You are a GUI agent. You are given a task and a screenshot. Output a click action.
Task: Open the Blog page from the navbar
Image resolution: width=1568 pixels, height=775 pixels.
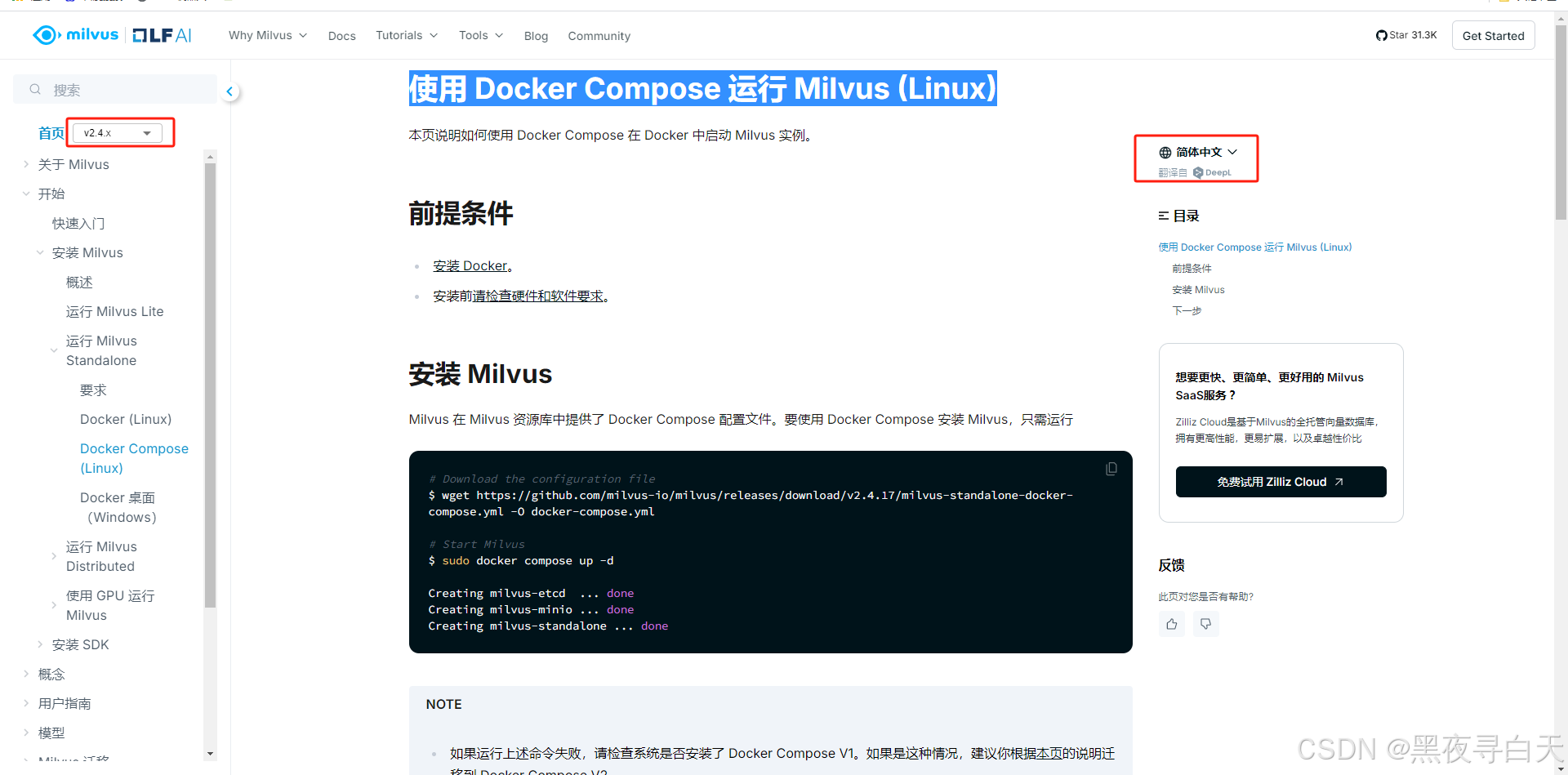click(x=536, y=35)
